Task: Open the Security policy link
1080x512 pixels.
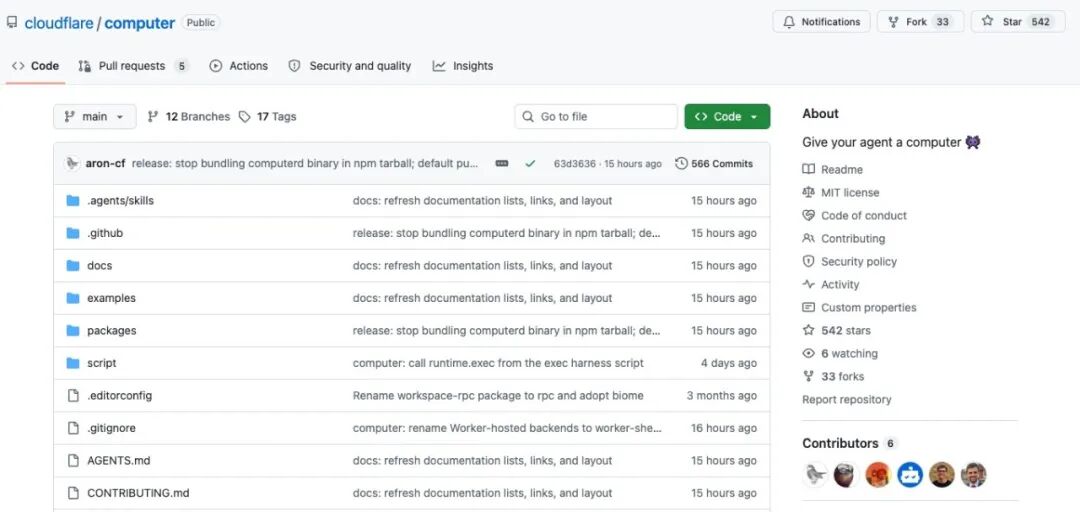Action: click(x=859, y=262)
